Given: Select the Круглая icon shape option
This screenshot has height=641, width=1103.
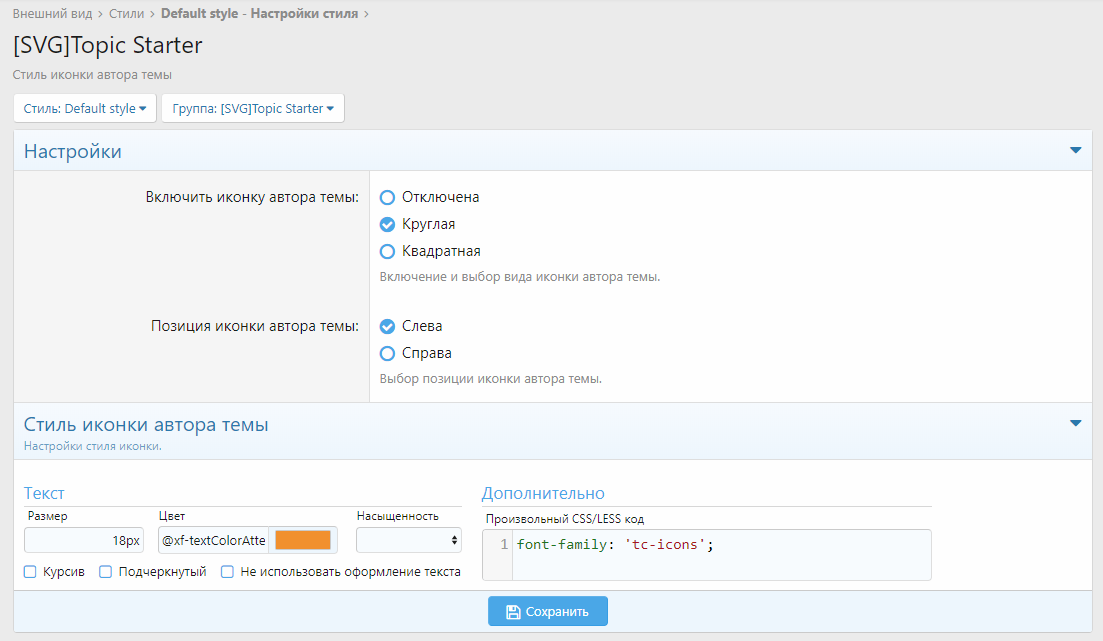Looking at the screenshot, I should pos(387,224).
